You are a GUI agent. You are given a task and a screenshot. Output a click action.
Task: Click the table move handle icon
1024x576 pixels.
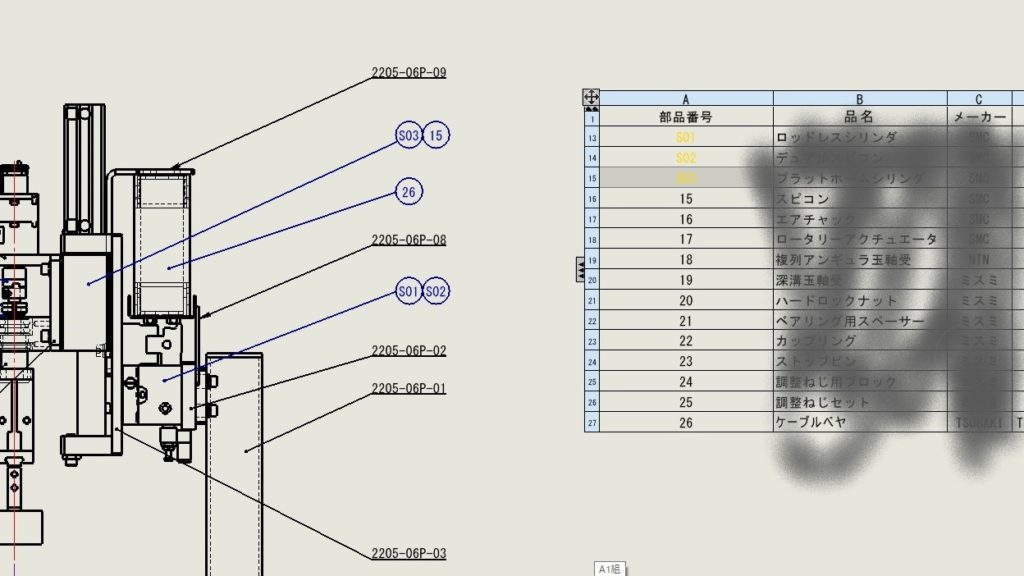point(591,98)
